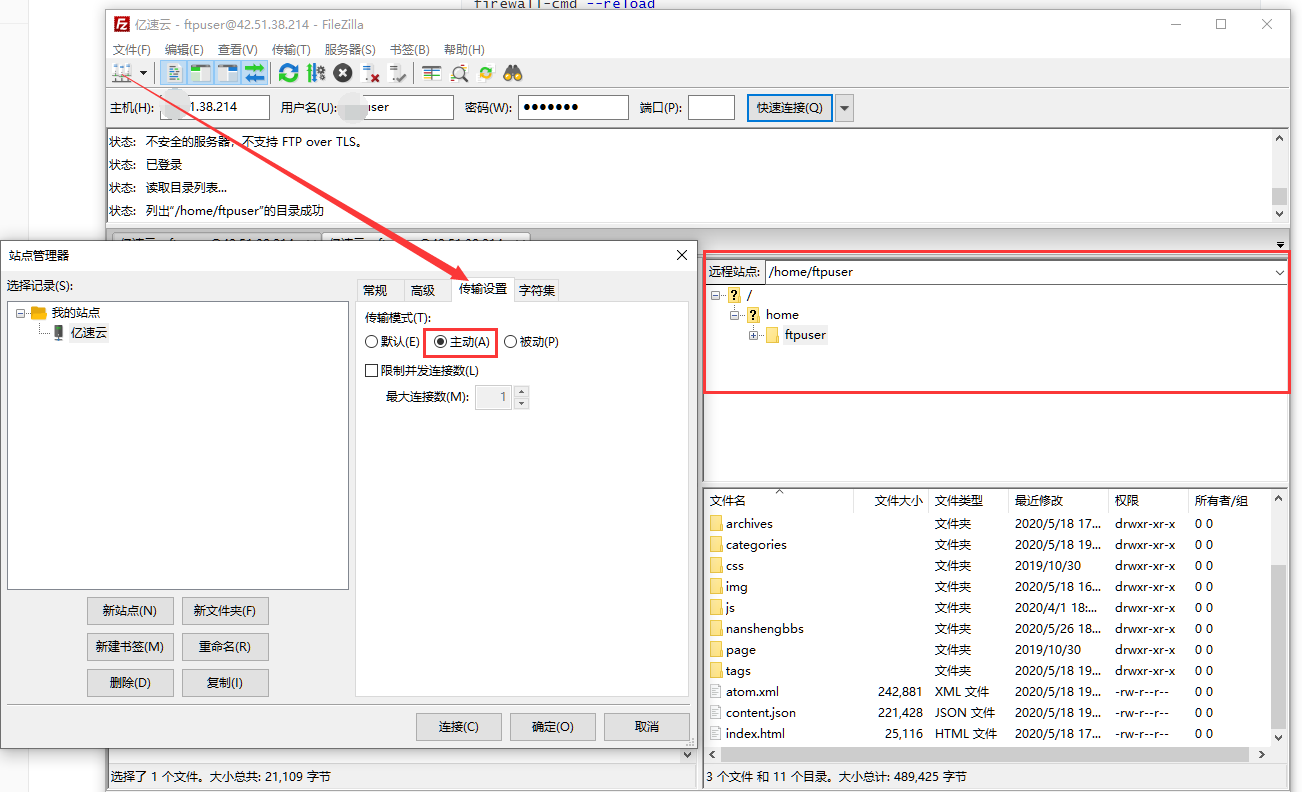Click the img folder icon

point(716,586)
